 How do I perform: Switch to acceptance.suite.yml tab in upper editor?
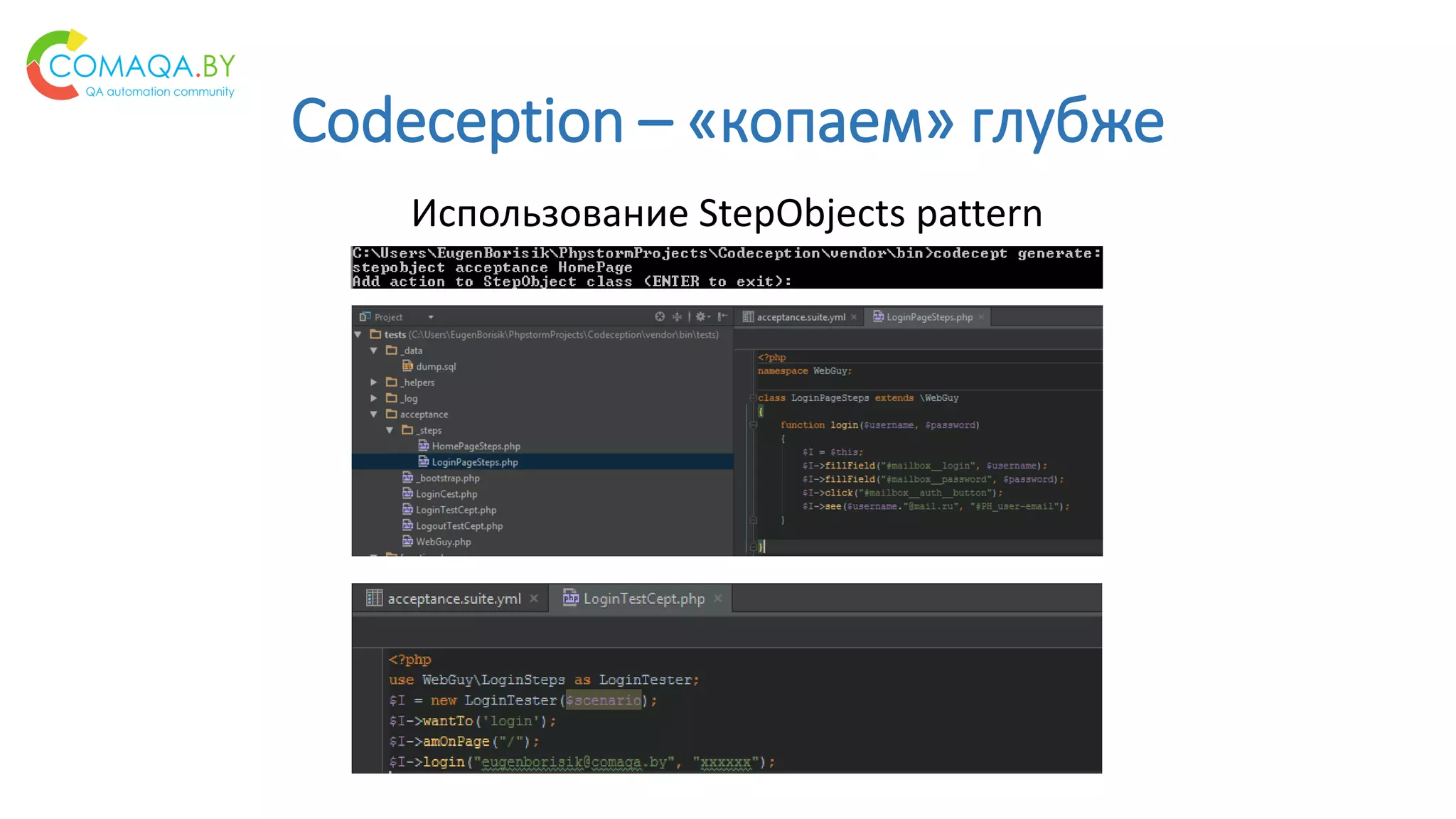[x=801, y=317]
